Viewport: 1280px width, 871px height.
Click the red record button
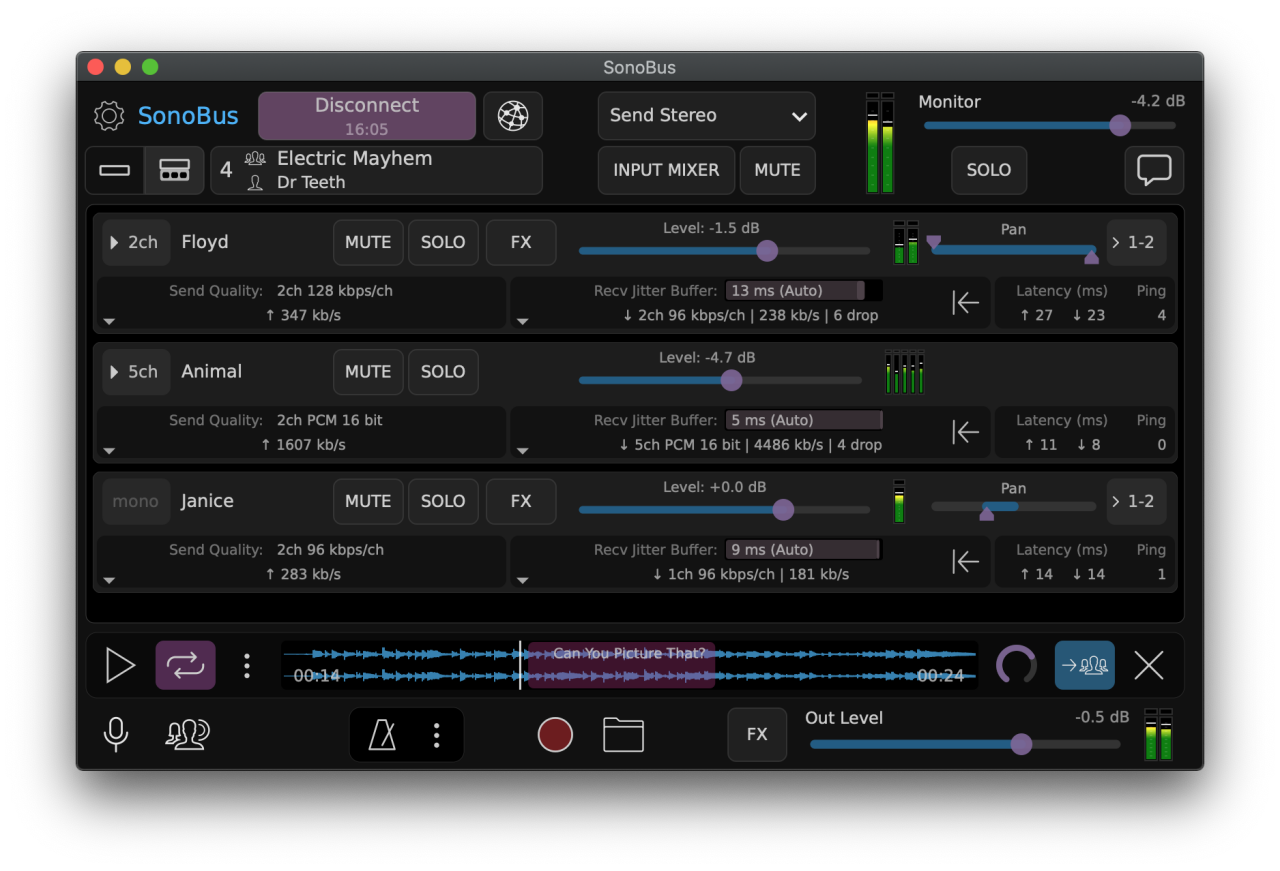555,735
